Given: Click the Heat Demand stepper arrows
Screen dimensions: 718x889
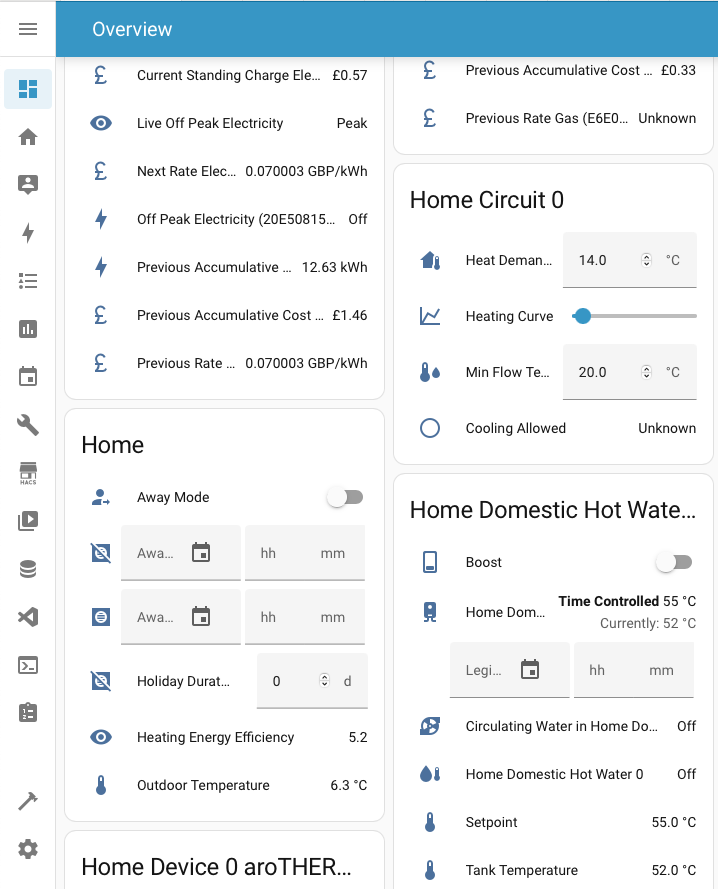Looking at the screenshot, I should 646,260.
